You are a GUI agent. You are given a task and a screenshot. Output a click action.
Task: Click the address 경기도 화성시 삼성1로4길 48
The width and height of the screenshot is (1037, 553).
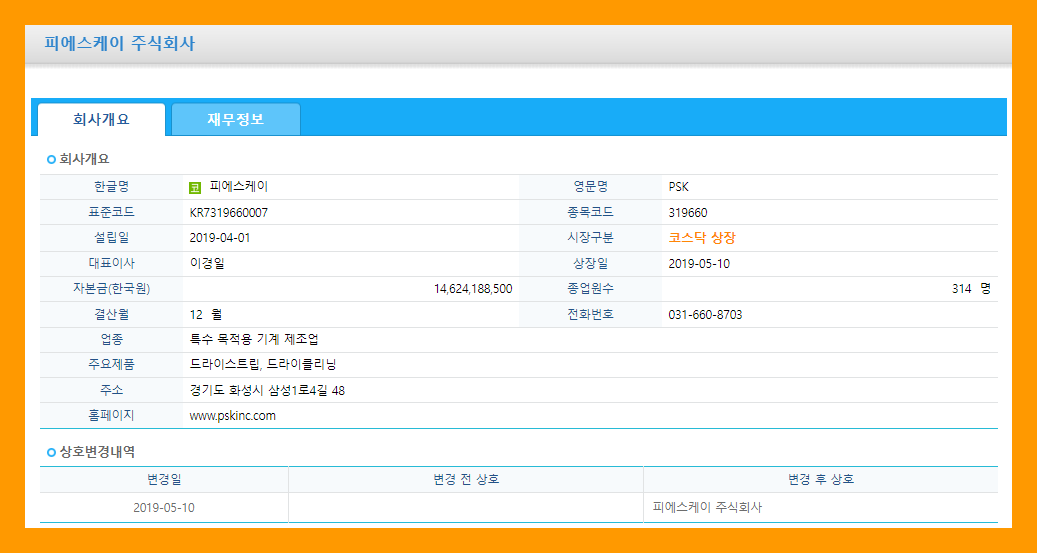(x=267, y=390)
